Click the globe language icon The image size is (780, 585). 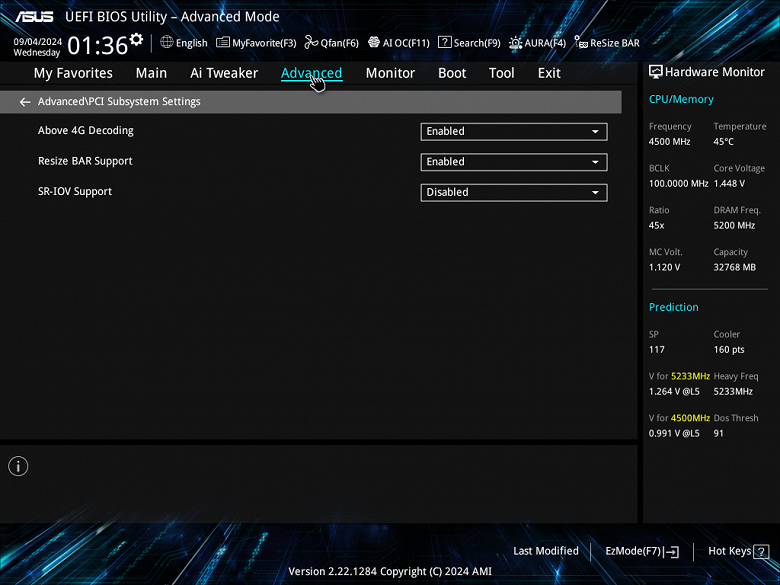coord(167,42)
